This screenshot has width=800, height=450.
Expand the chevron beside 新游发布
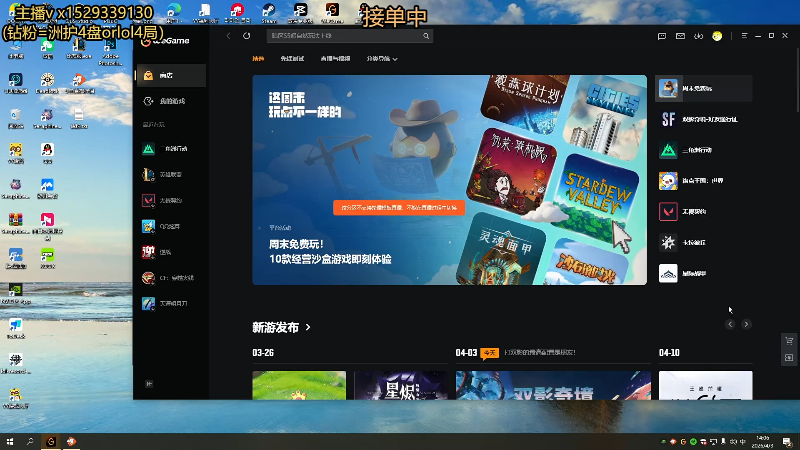[308, 328]
